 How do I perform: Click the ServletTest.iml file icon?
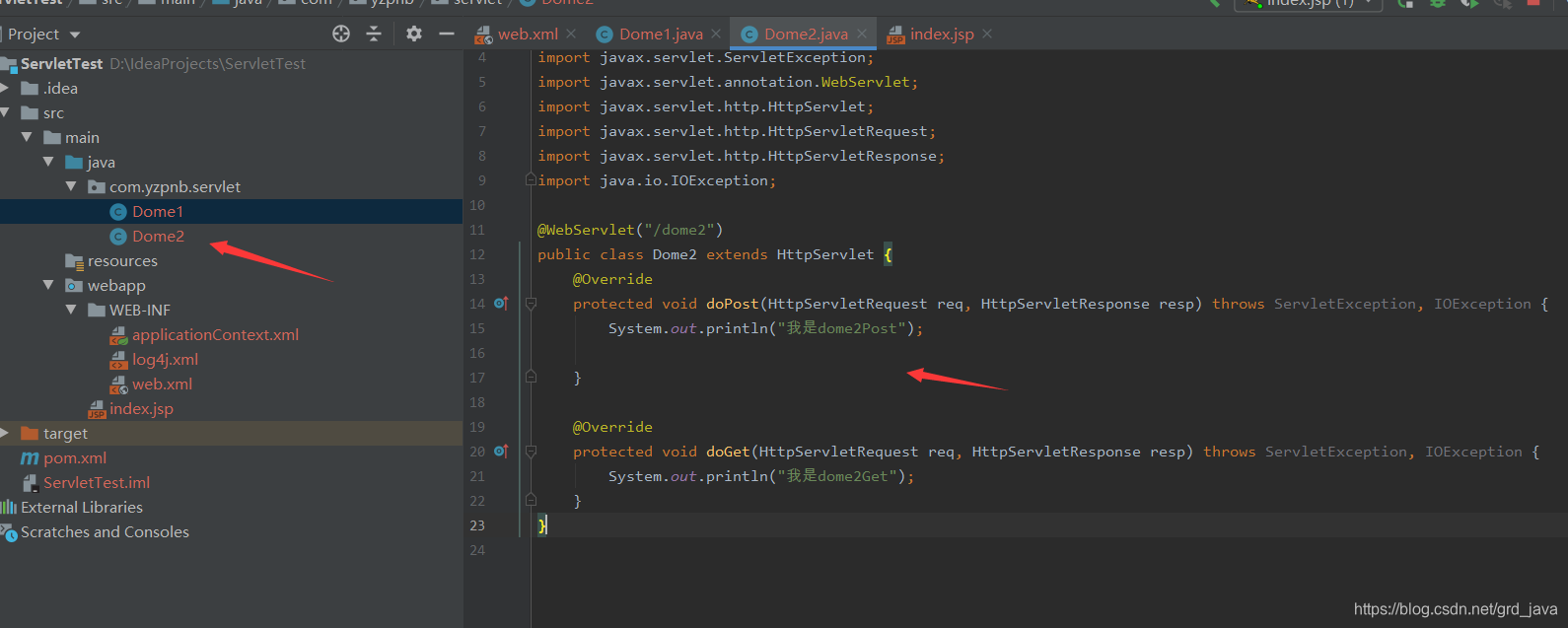pyautogui.click(x=31, y=483)
